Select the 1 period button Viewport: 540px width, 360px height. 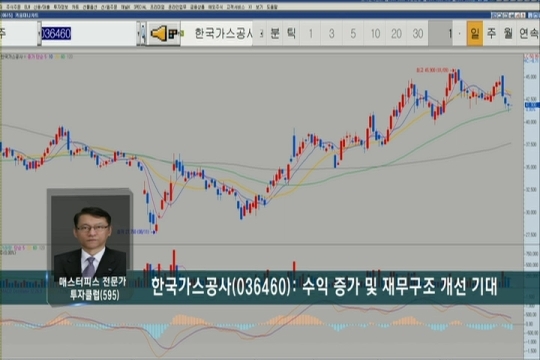click(x=310, y=33)
